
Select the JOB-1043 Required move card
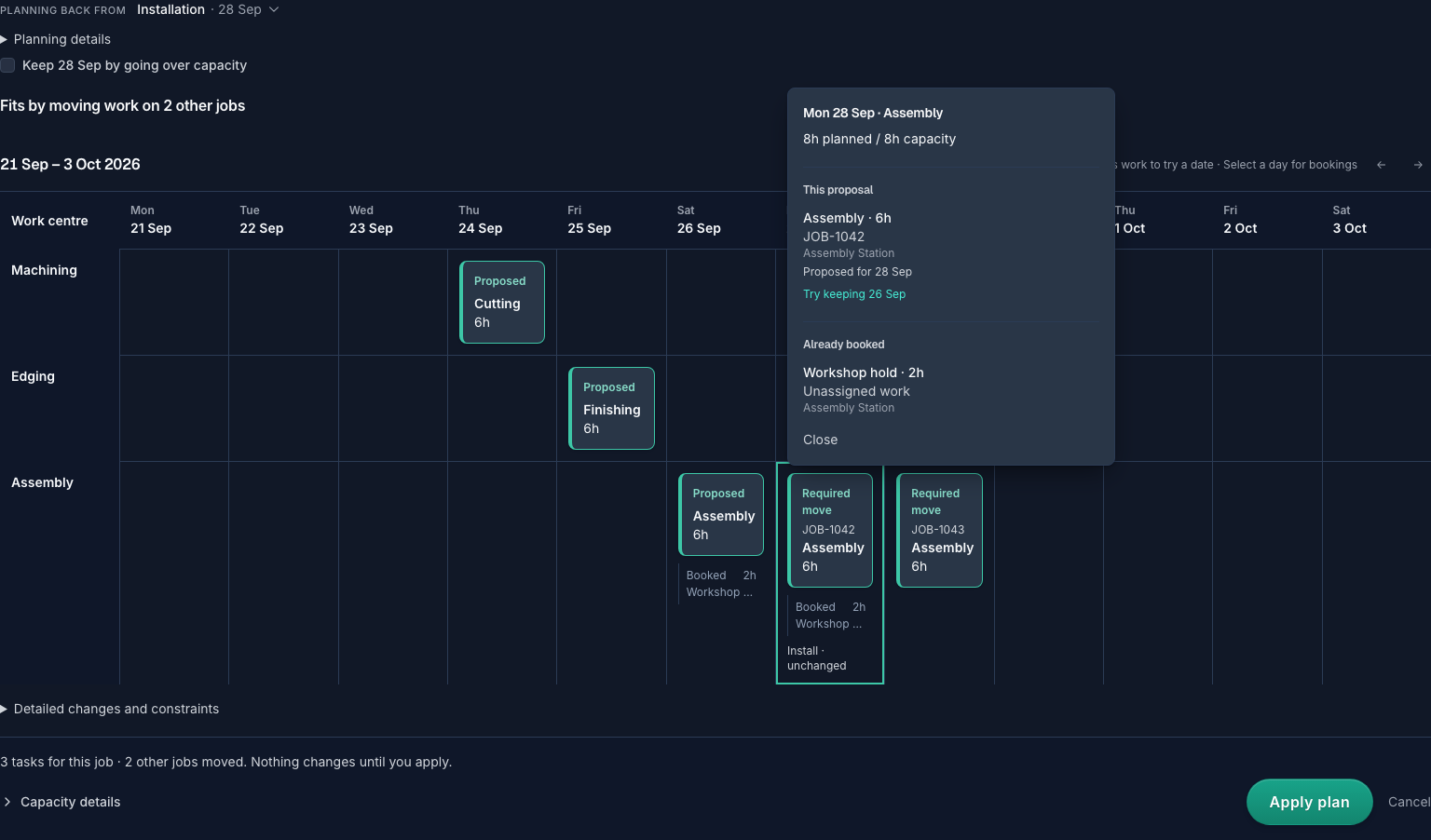pyautogui.click(x=939, y=530)
